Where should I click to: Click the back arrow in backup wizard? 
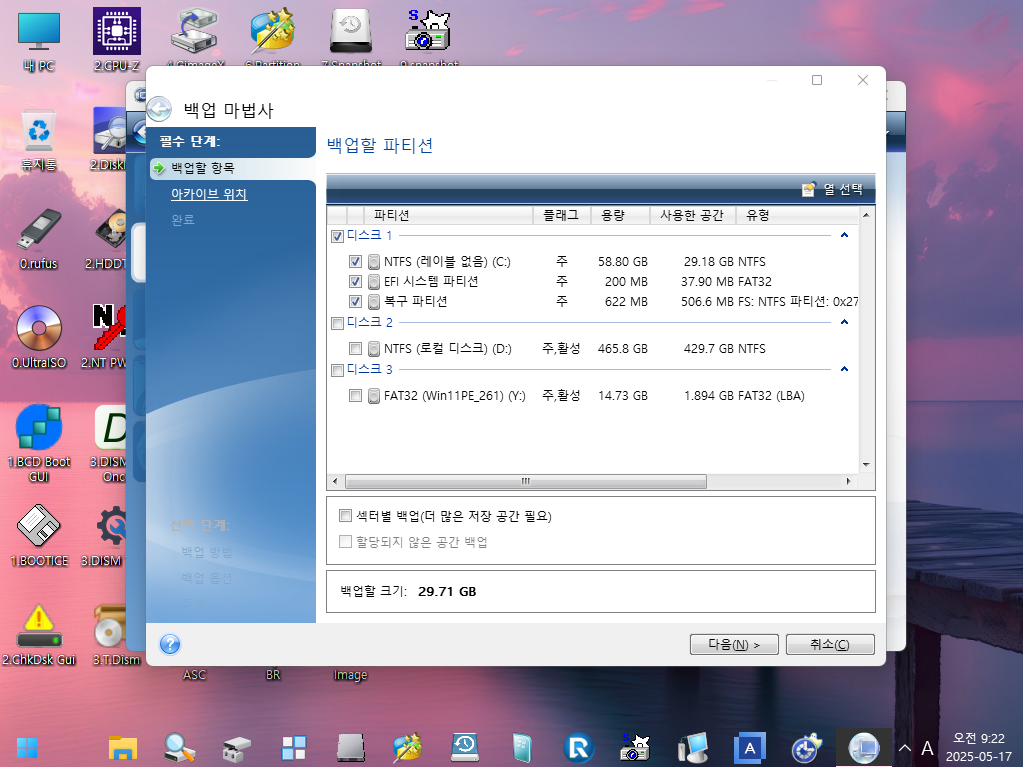pos(159,109)
